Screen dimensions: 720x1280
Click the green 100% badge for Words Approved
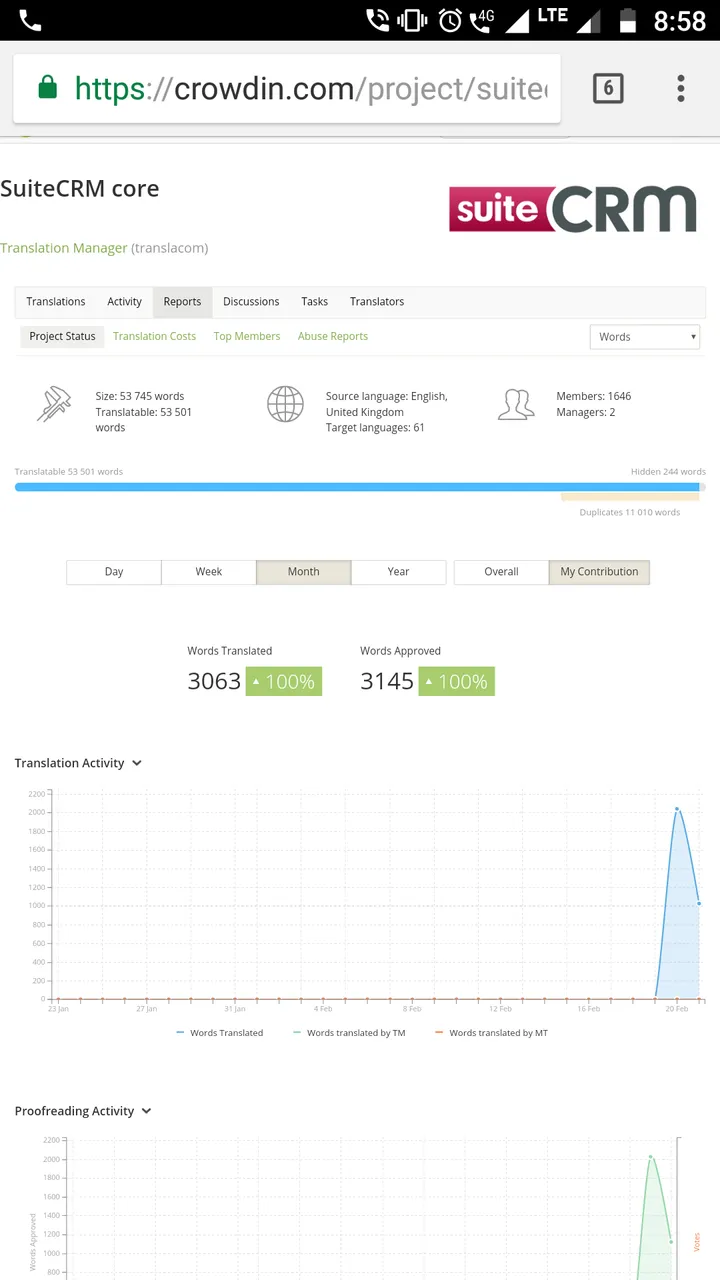click(x=457, y=682)
